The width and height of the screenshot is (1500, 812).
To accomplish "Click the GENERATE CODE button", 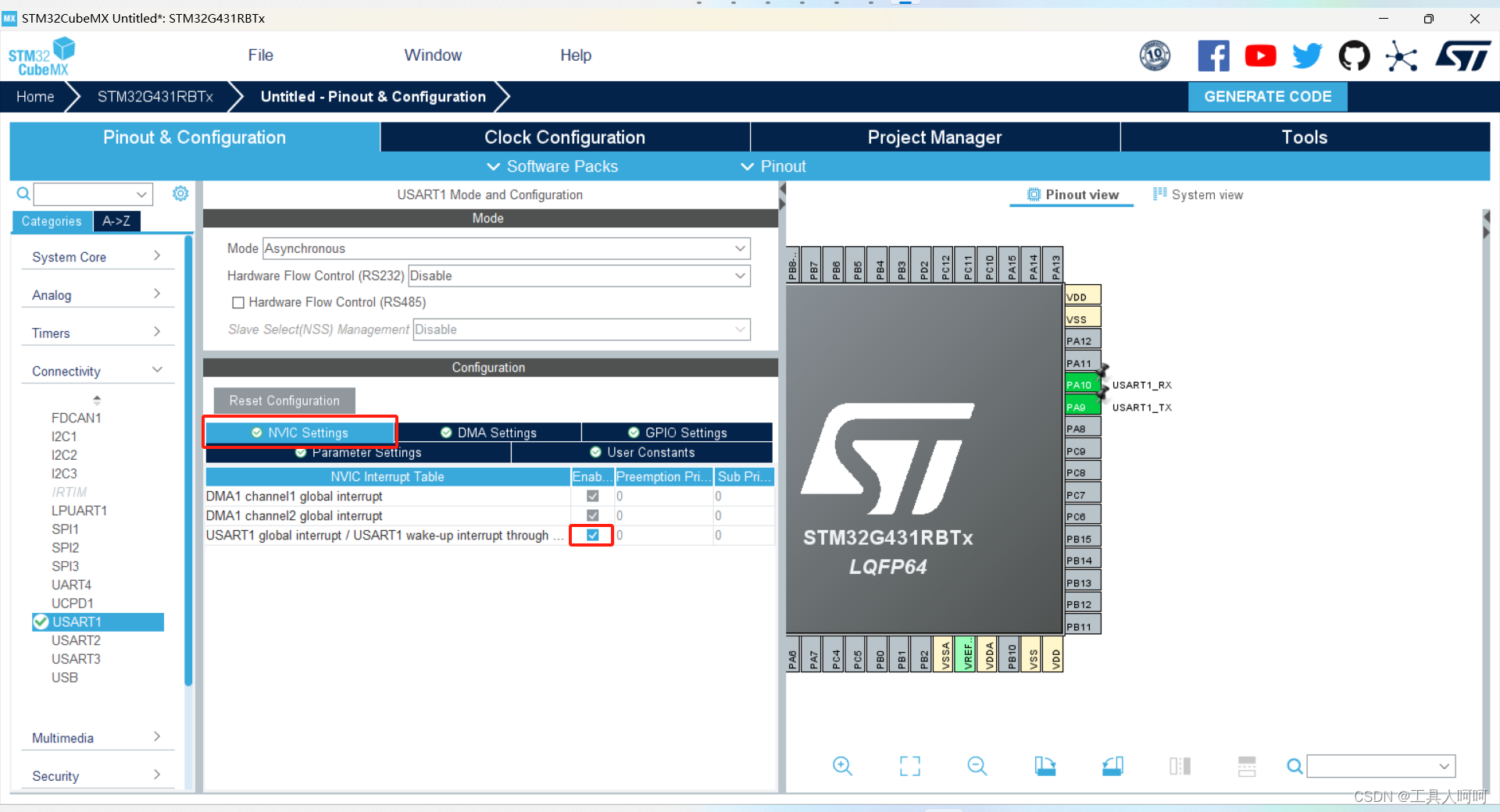I will point(1267,97).
